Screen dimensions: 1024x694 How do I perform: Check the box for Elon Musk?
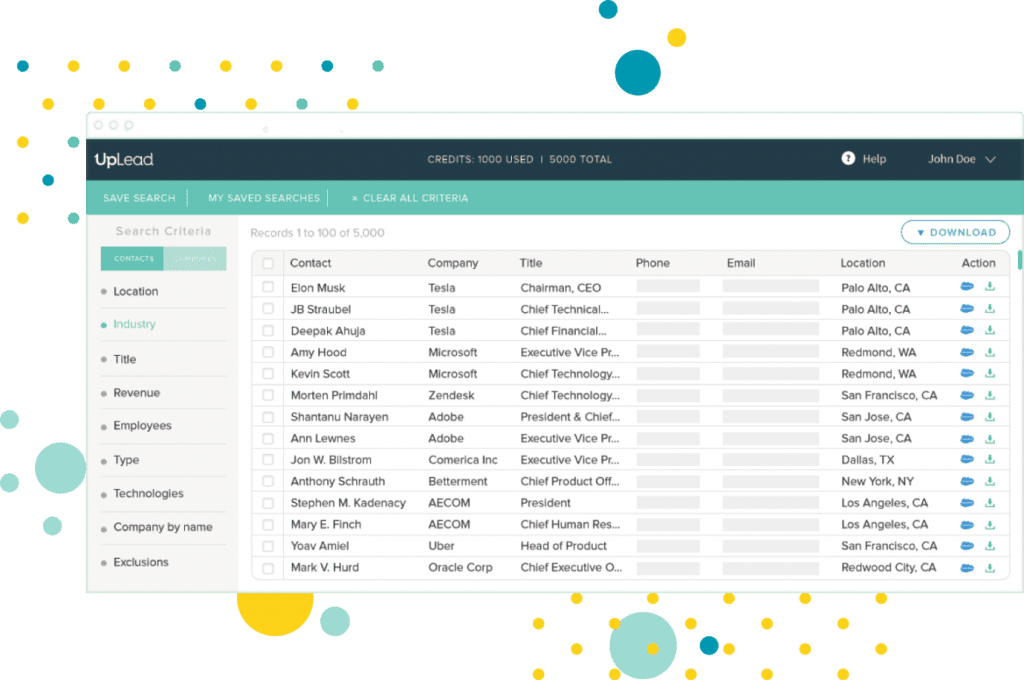268,287
